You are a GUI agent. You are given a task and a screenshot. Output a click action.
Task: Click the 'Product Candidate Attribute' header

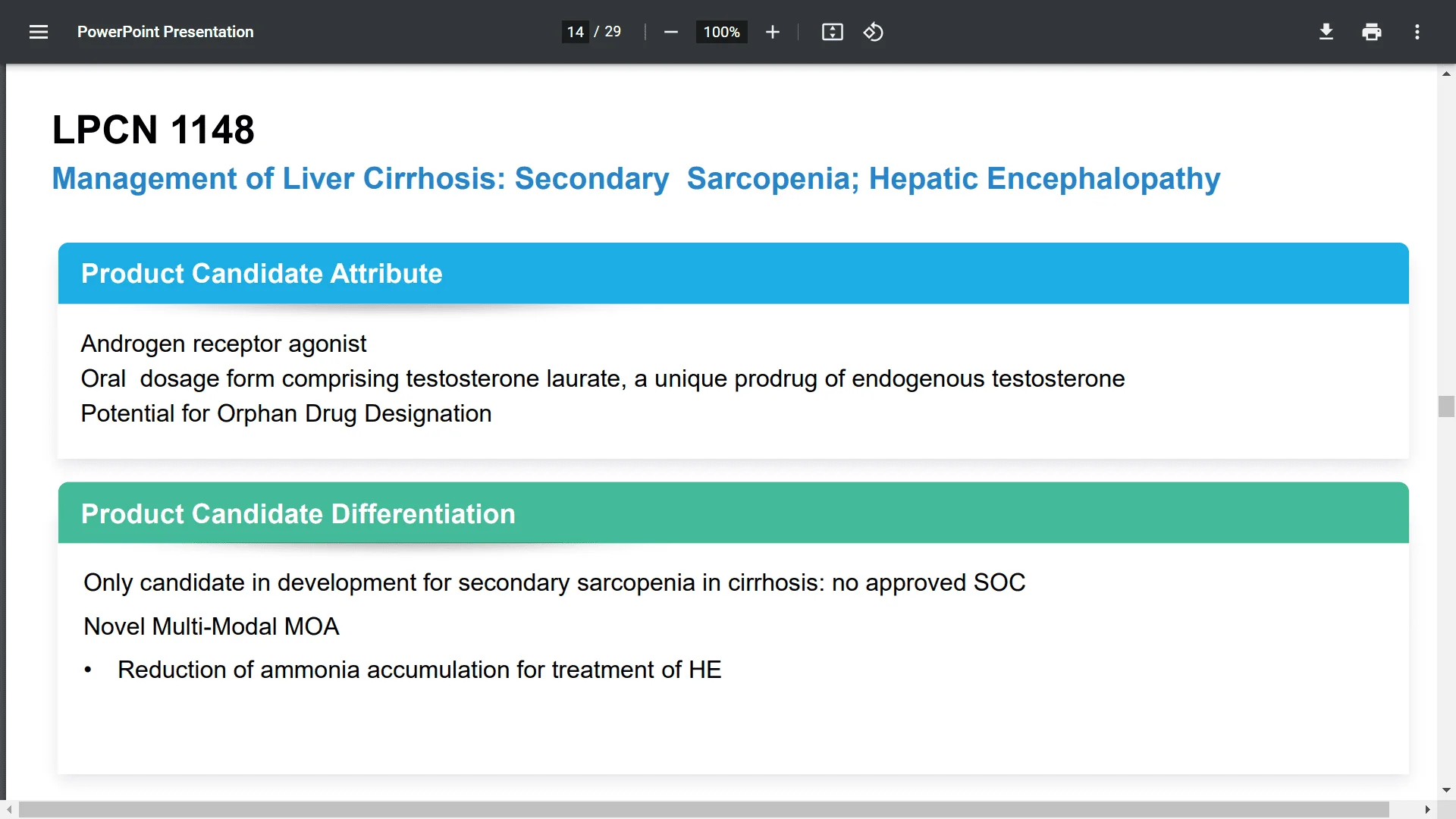262,274
